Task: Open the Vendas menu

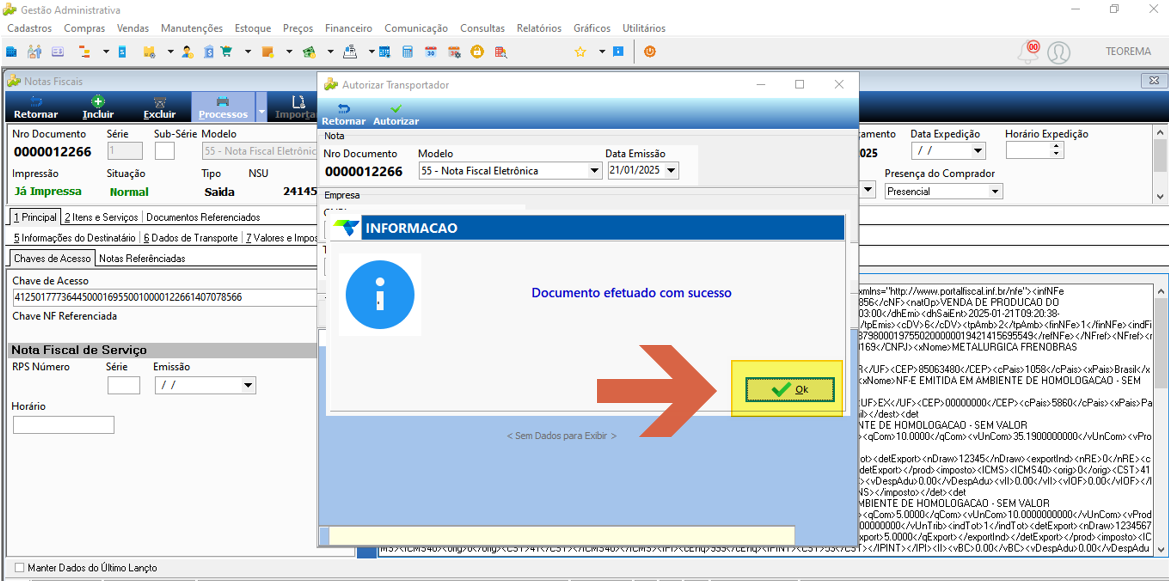Action: (133, 28)
